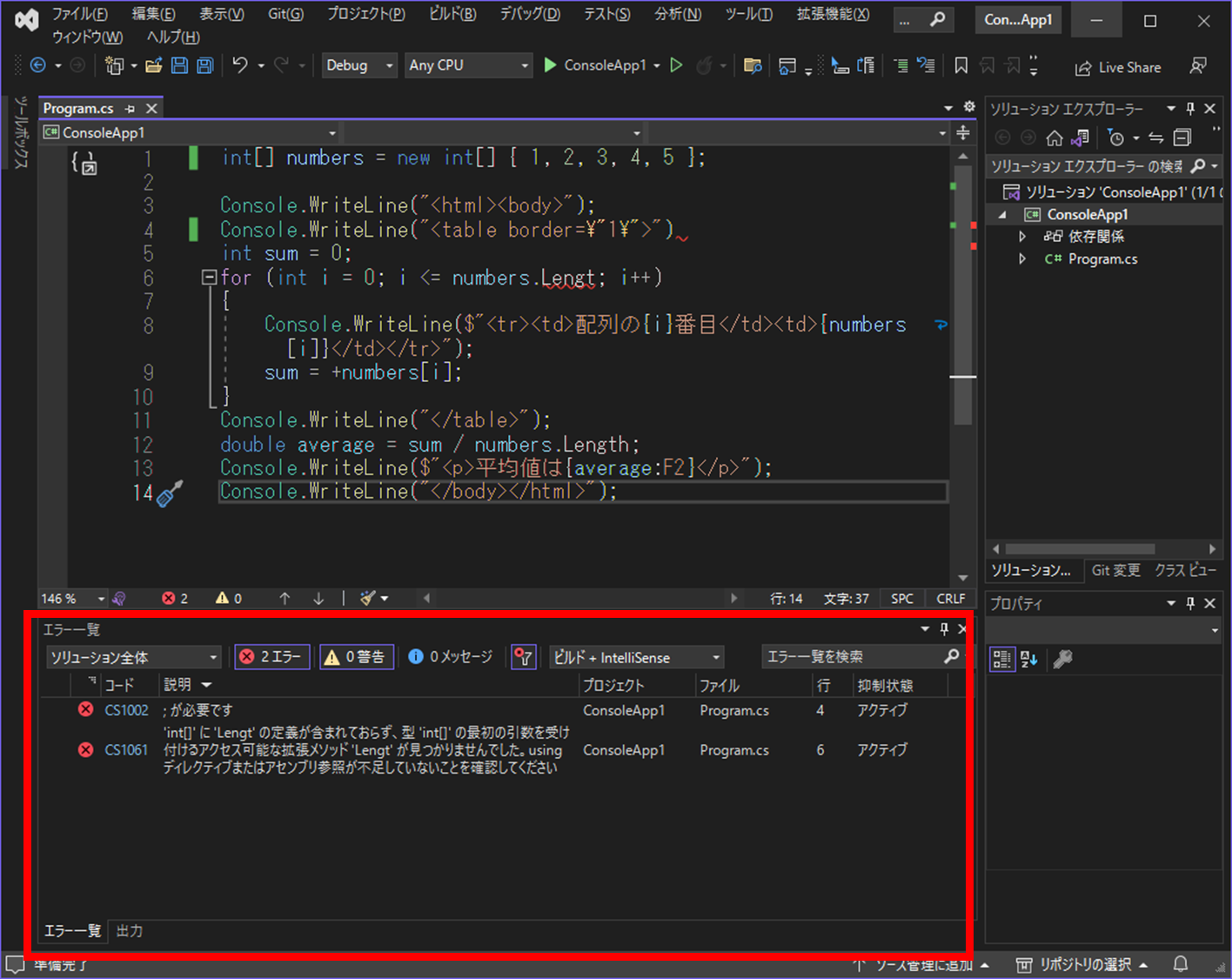Click Home icon in Solution Explorer toolbar
Viewport: 1232px width, 979px height.
(x=1055, y=137)
